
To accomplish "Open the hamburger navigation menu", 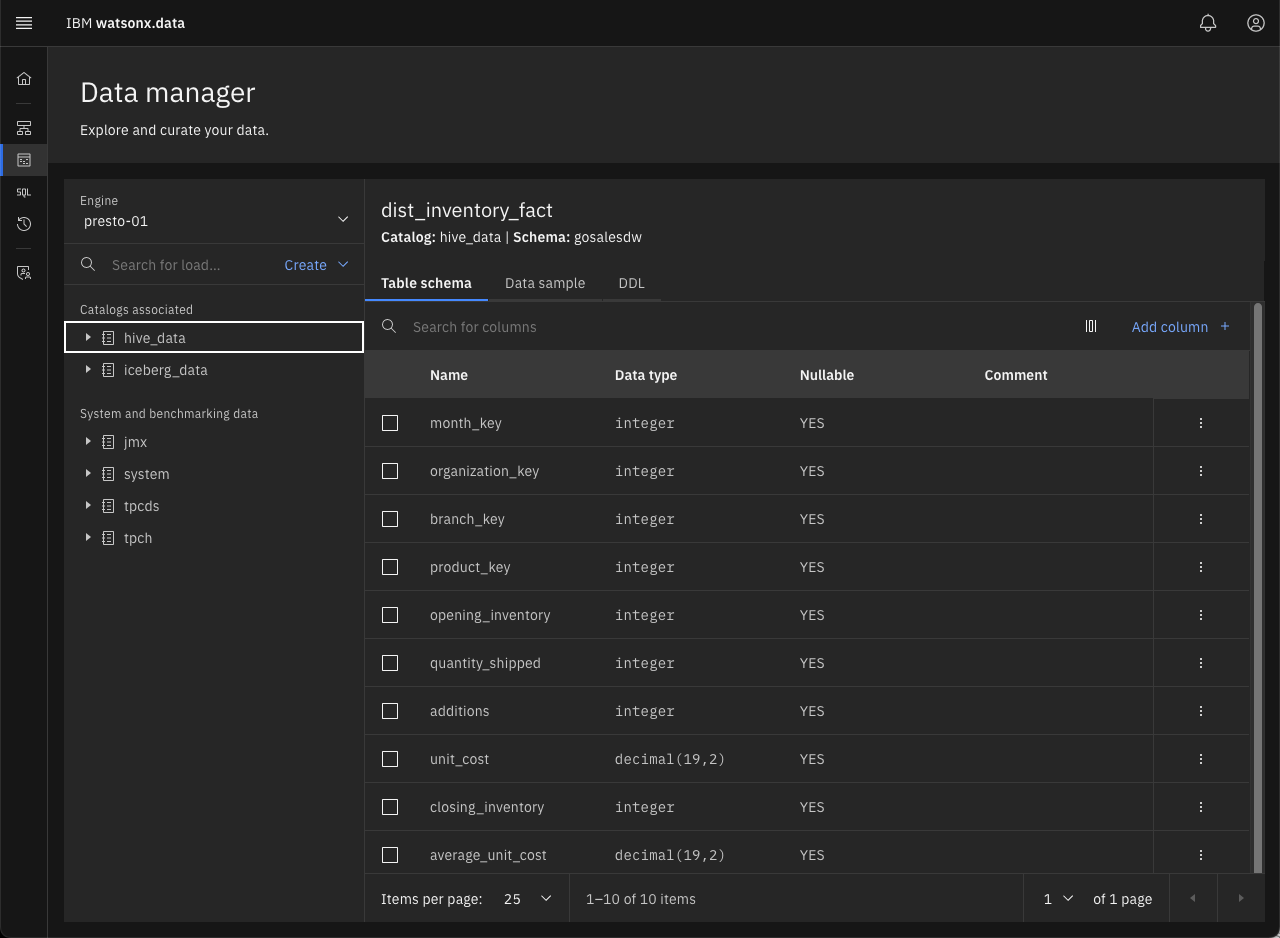I will tap(24, 23).
